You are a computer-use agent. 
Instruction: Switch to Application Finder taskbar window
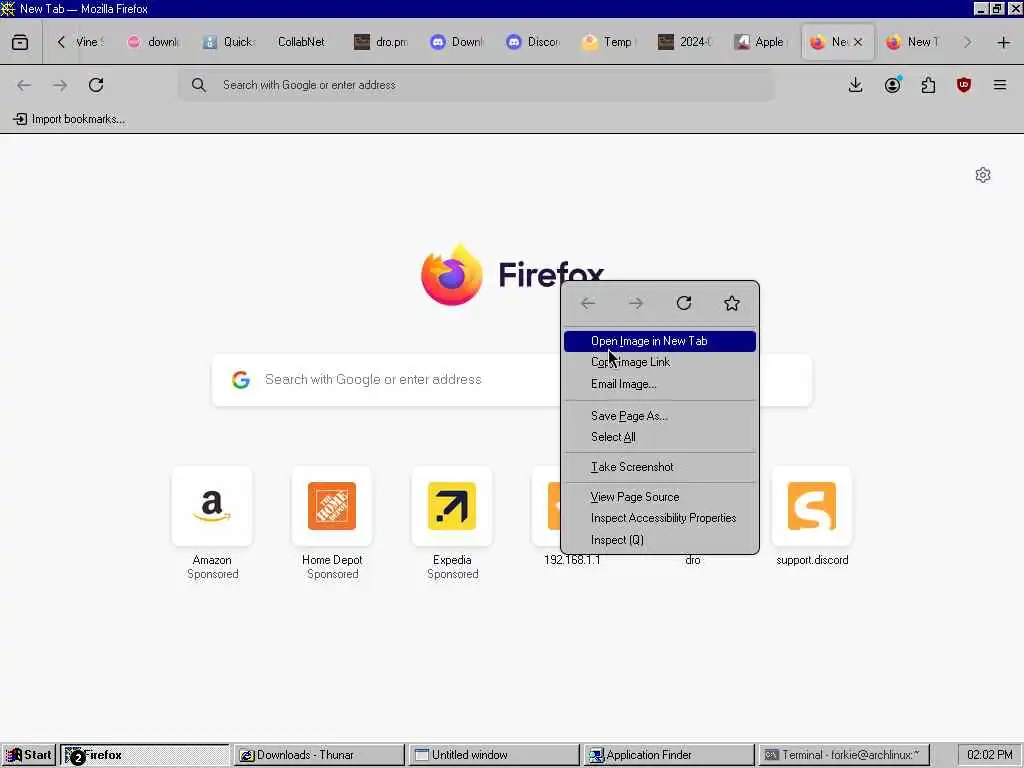pyautogui.click(x=669, y=755)
